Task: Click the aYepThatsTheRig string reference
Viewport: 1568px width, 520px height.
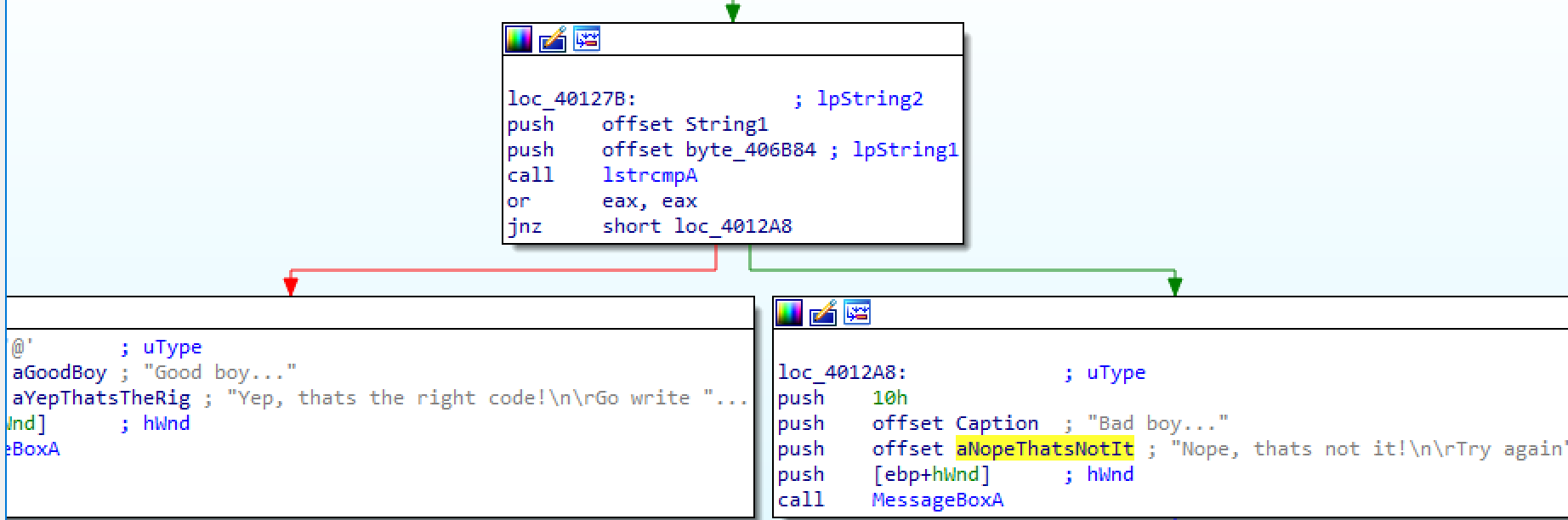Action: coord(101,398)
